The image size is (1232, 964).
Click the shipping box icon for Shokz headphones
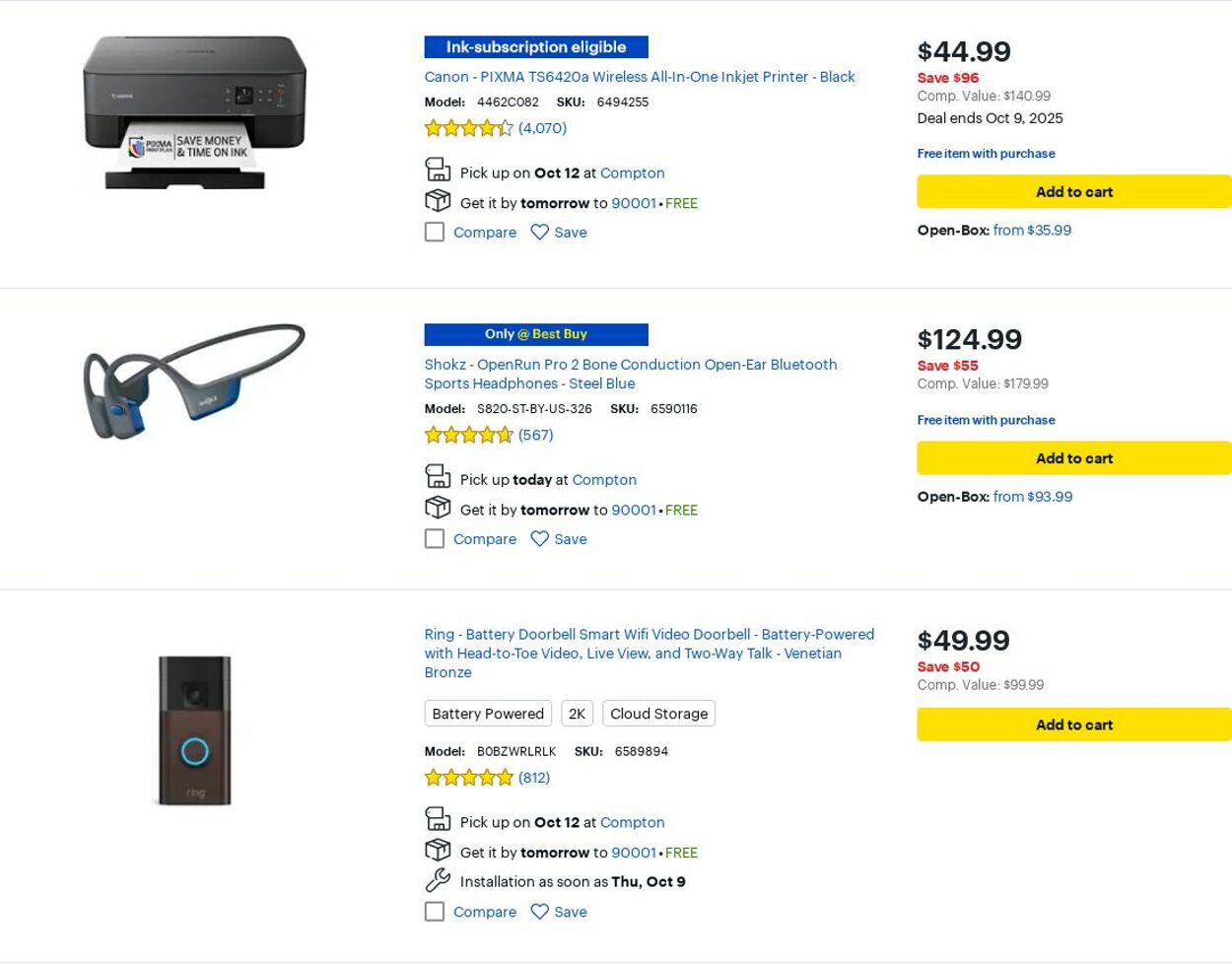pyautogui.click(x=438, y=508)
